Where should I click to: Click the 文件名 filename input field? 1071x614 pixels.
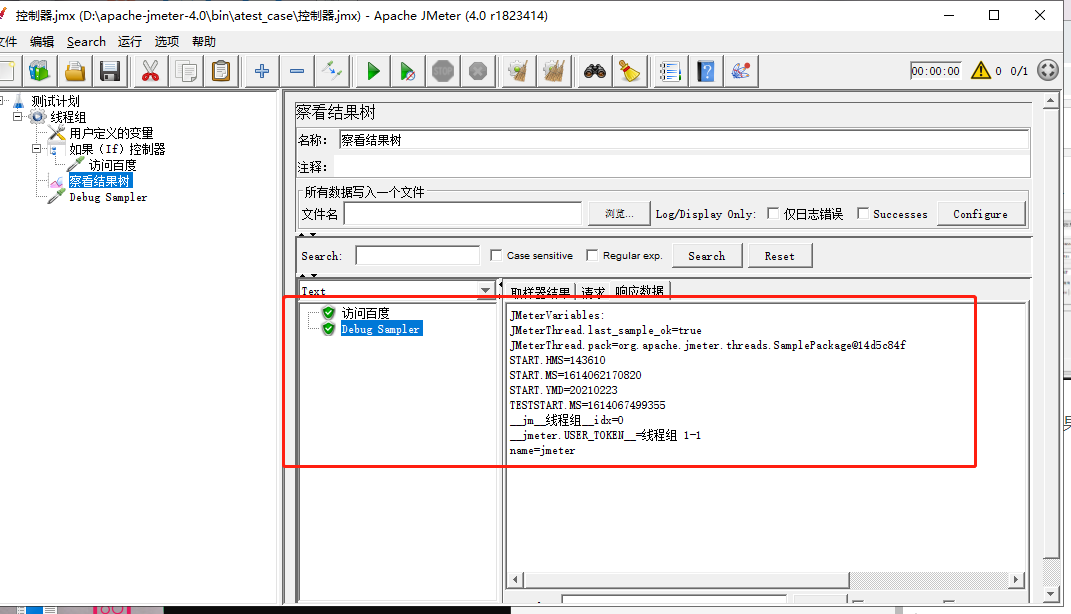click(462, 214)
